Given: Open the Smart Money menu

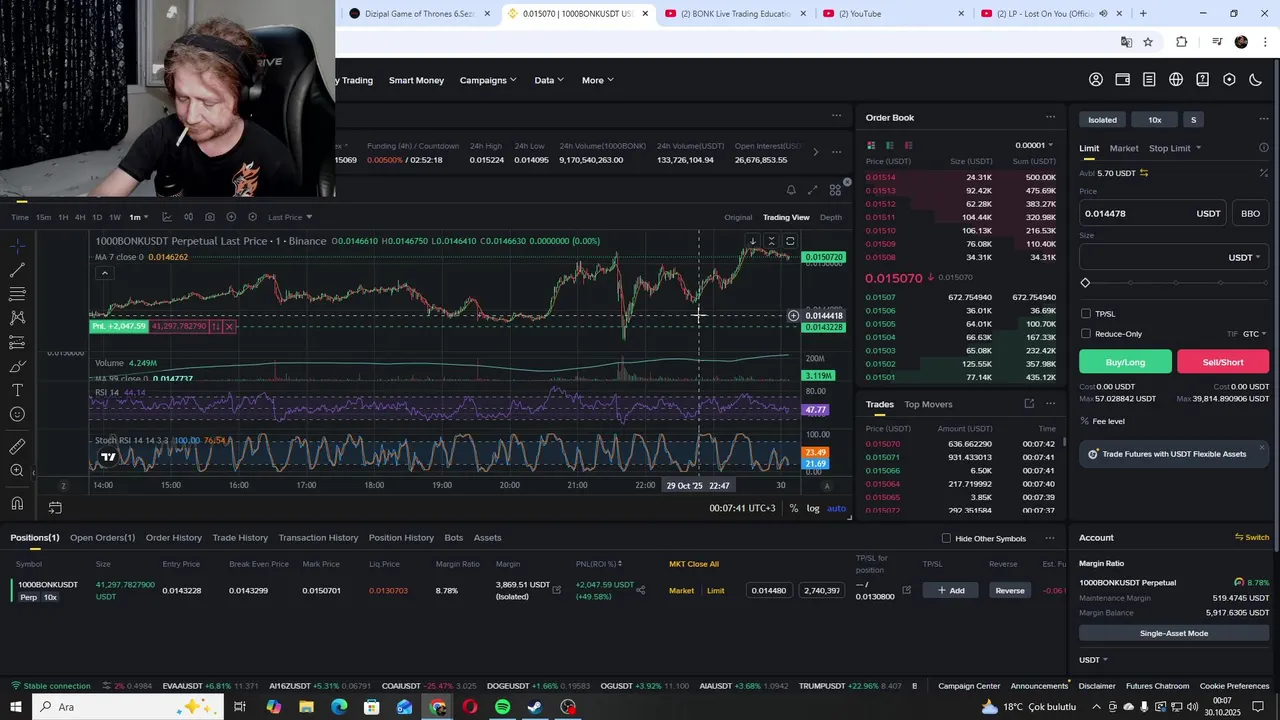Looking at the screenshot, I should coord(416,80).
